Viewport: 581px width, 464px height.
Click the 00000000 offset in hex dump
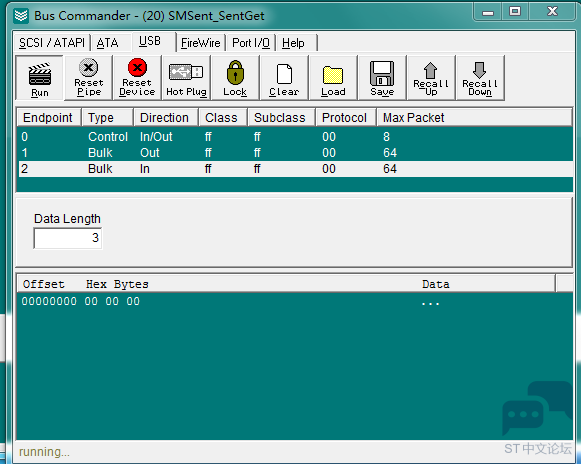[49, 301]
